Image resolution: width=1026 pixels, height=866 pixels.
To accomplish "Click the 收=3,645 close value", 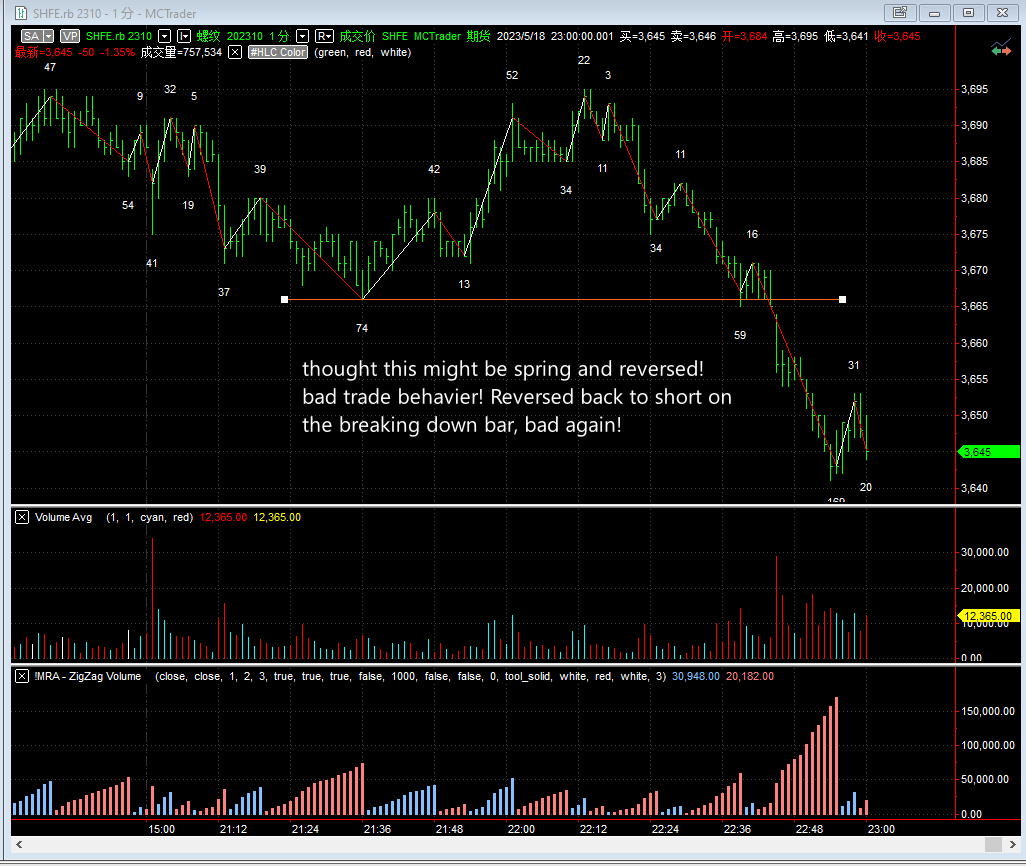I will coord(897,36).
